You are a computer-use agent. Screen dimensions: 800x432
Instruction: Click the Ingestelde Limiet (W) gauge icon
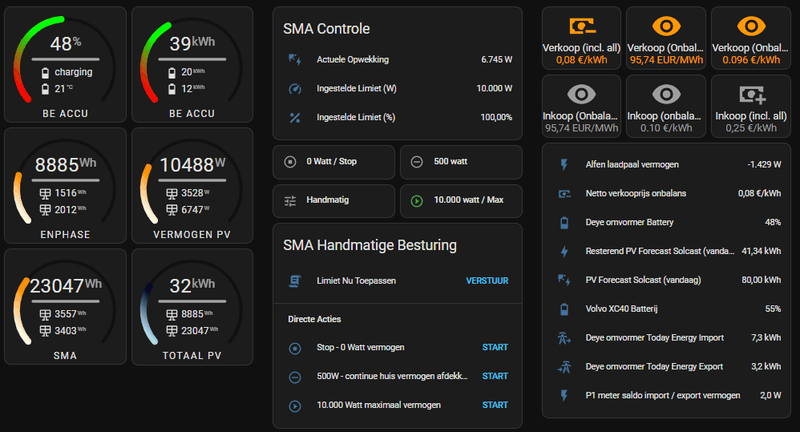pyautogui.click(x=294, y=89)
